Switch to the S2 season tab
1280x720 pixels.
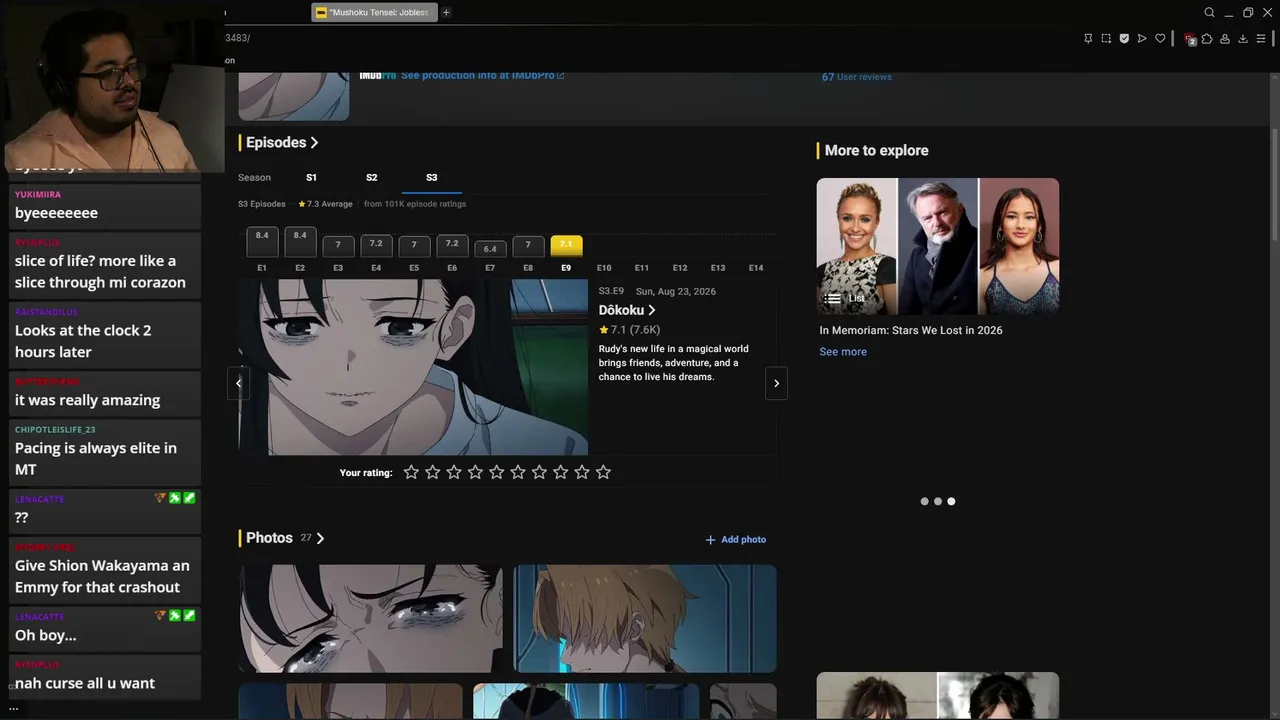(371, 177)
